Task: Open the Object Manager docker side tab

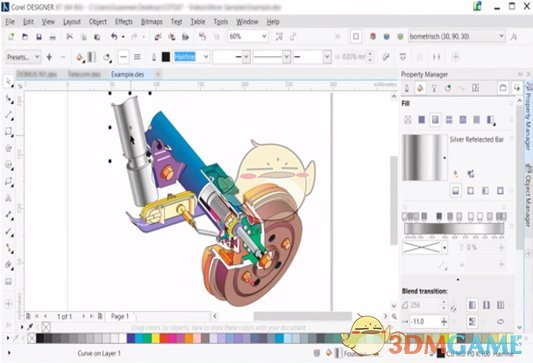Action: point(528,195)
